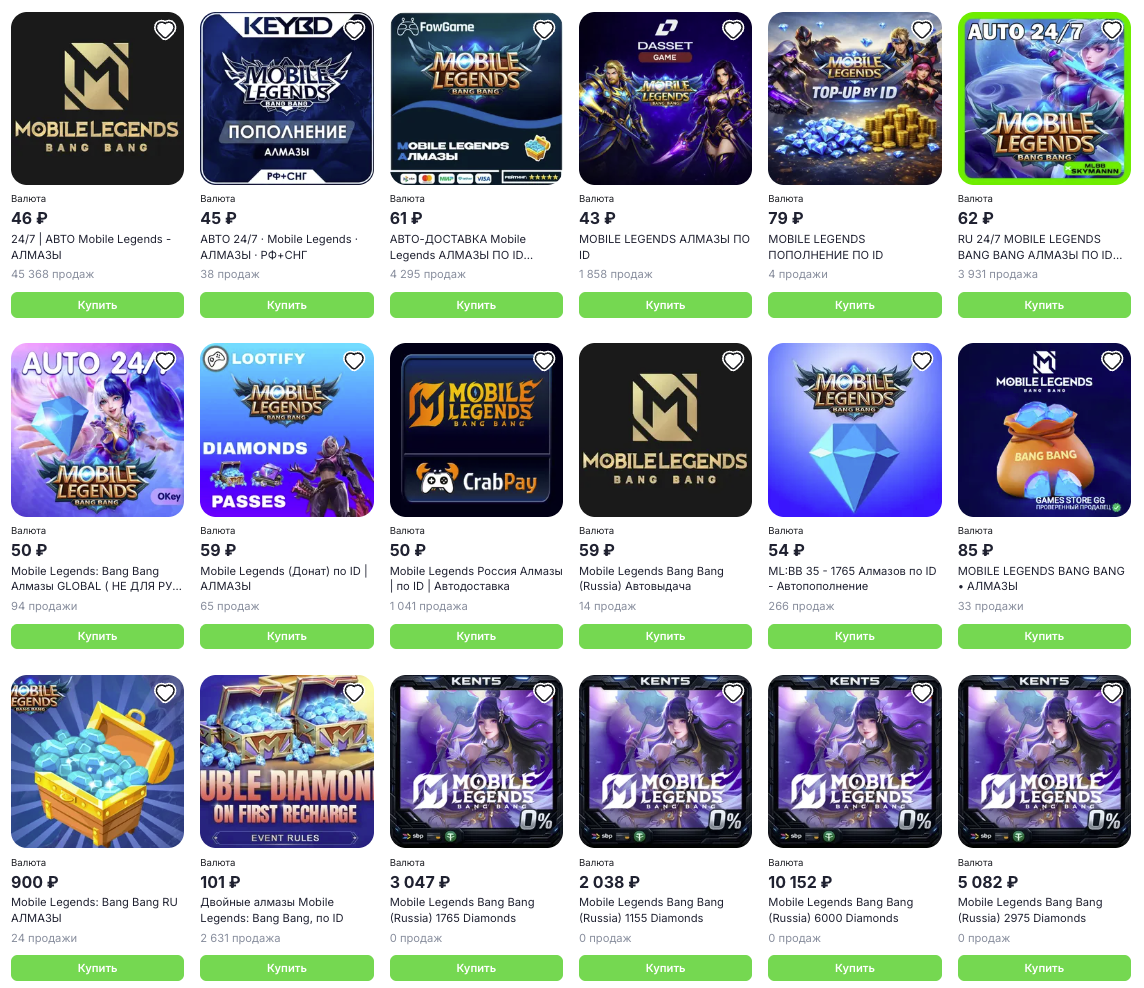Open the AUTO 24/7 green-bordered listing image
Viewport: 1144px width, 988px height.
click(1044, 99)
